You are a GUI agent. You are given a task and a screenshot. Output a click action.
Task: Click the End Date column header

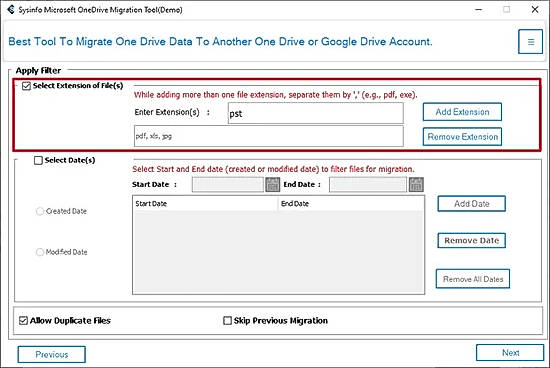click(x=351, y=204)
